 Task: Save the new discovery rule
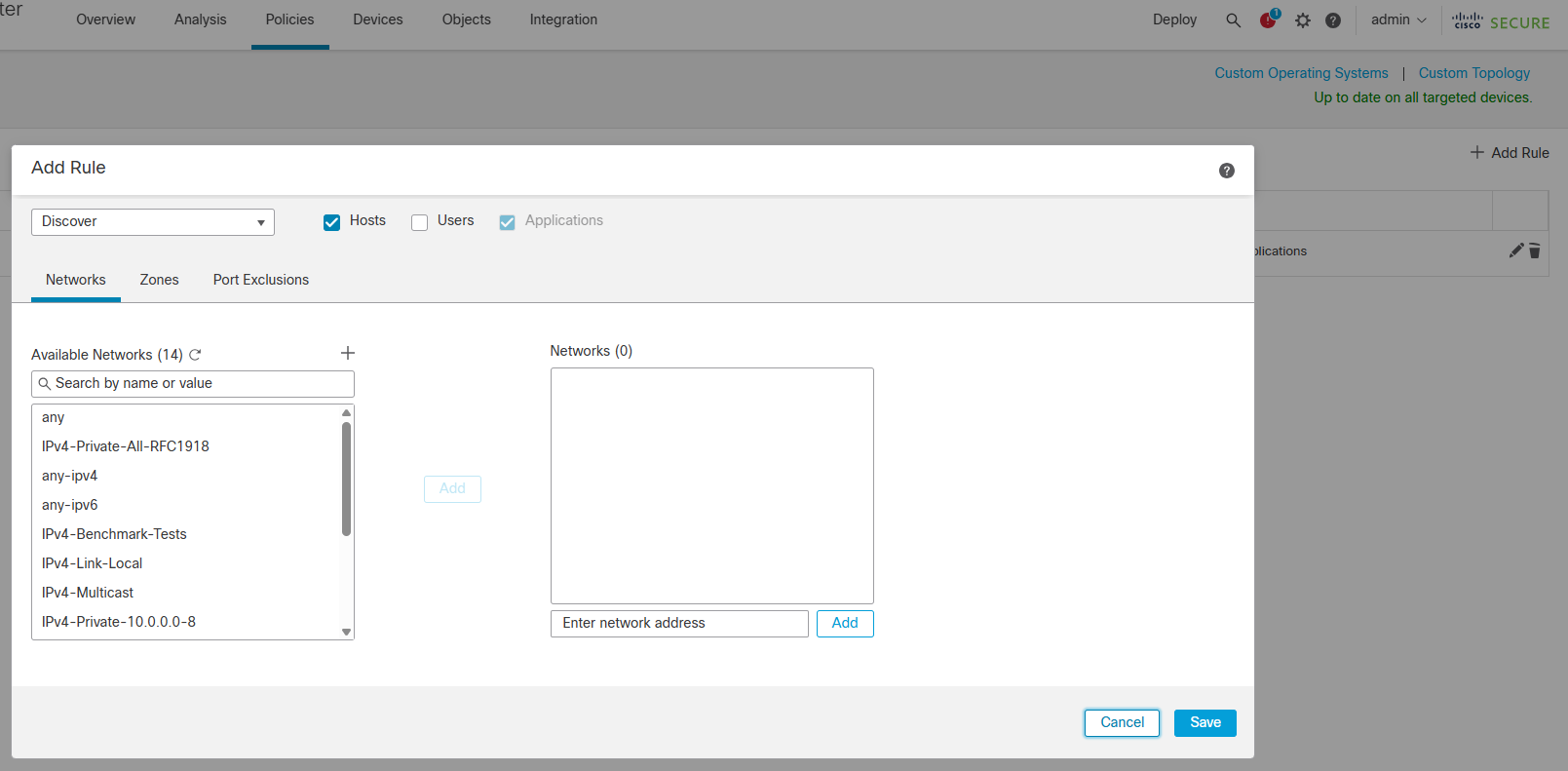pyautogui.click(x=1205, y=723)
